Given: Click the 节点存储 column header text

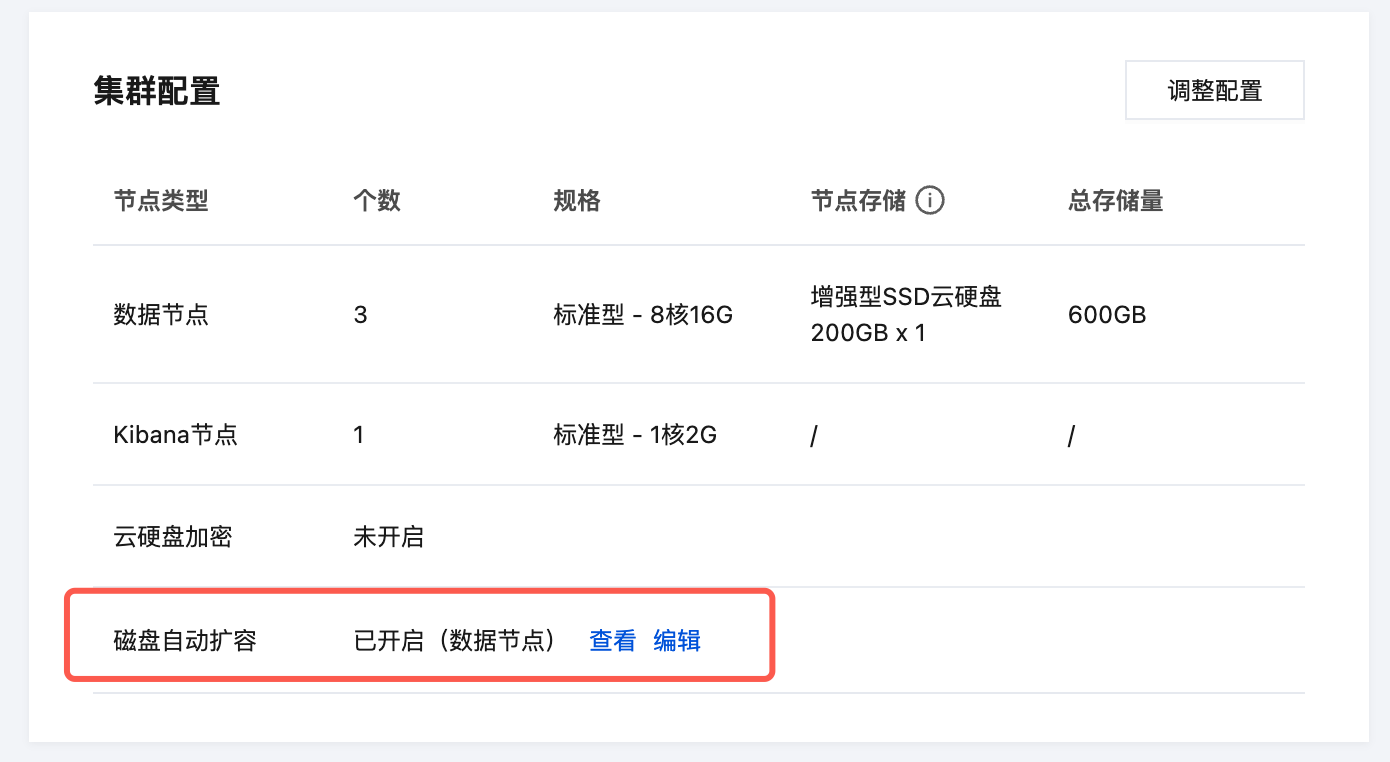Looking at the screenshot, I should [858, 201].
